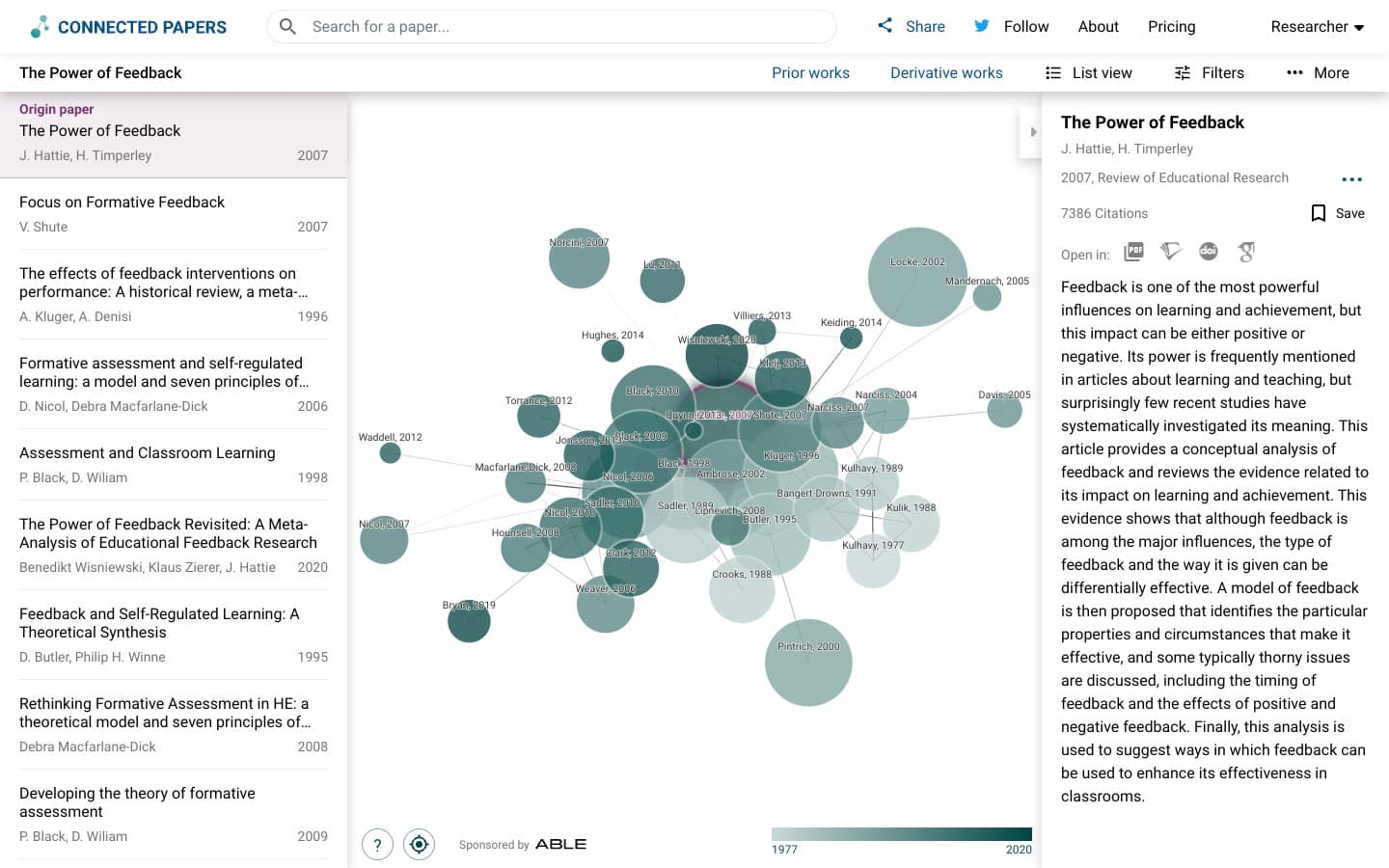Click the Davis, 2005 graph node
1389x868 pixels.
point(1004,410)
